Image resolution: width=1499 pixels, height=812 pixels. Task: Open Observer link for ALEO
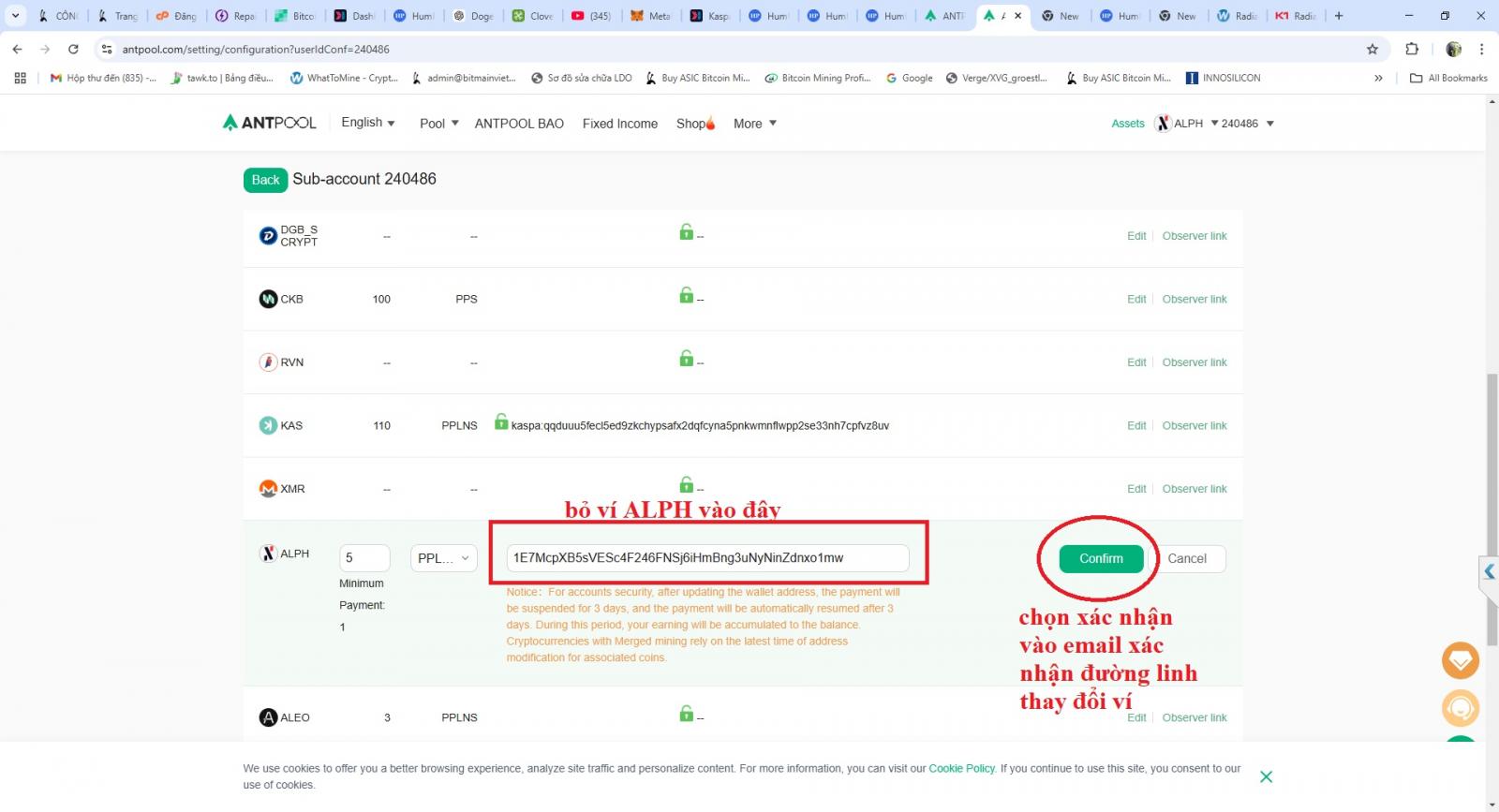coord(1195,717)
